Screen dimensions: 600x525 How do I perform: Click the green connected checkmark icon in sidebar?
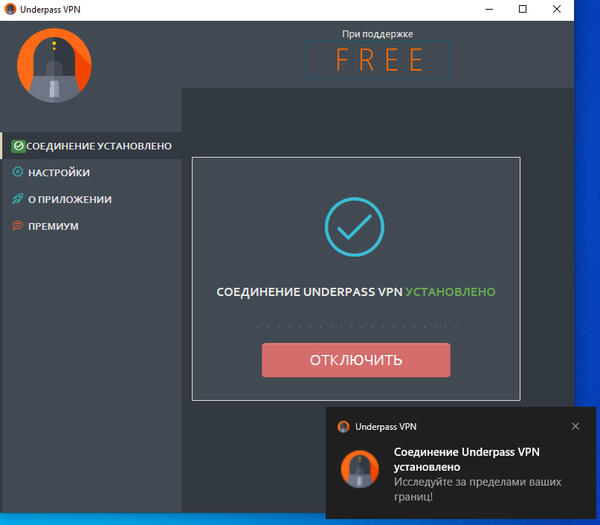coord(18,146)
